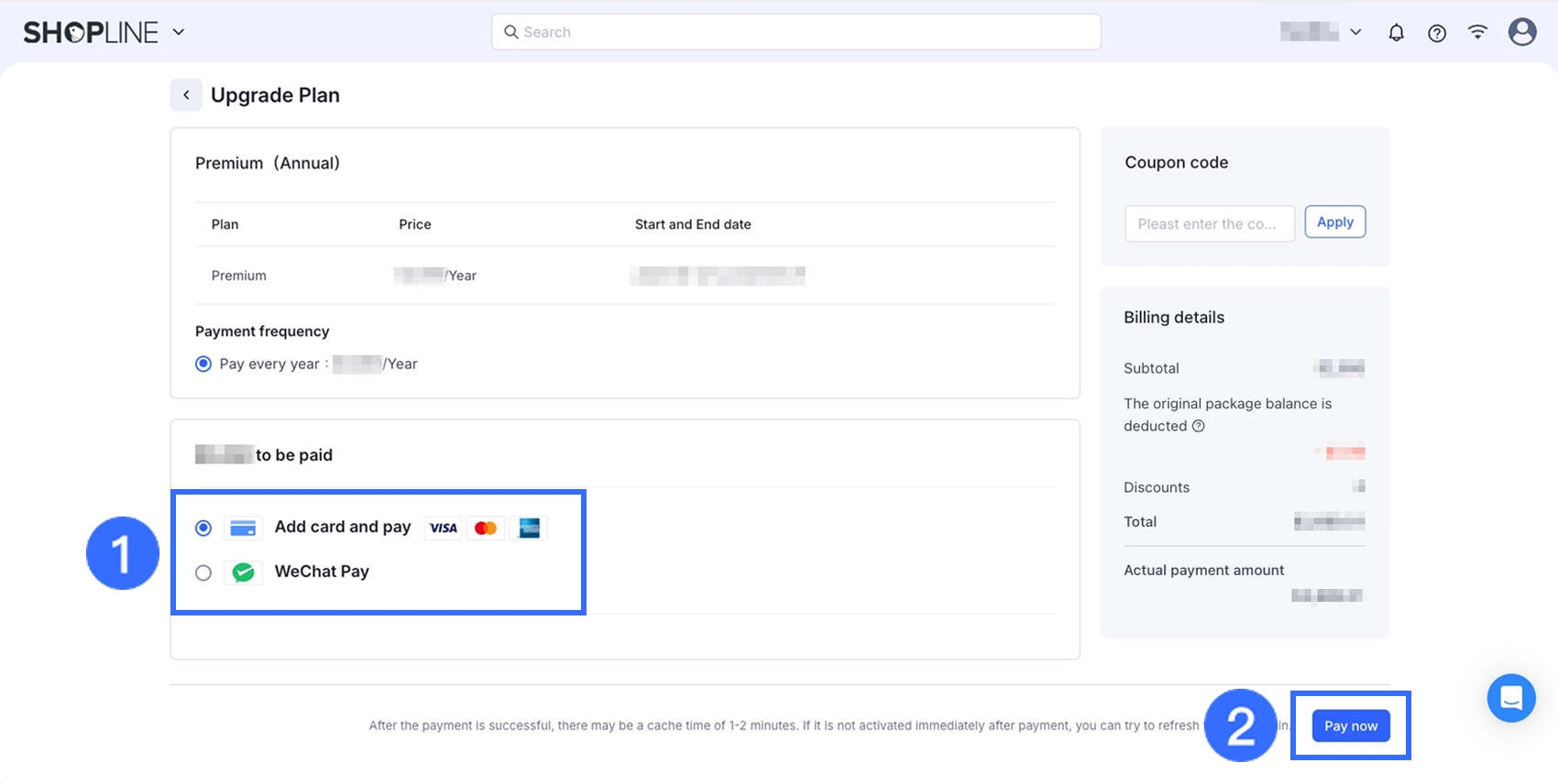
Task: Apply the coupon code
Action: pyautogui.click(x=1334, y=223)
